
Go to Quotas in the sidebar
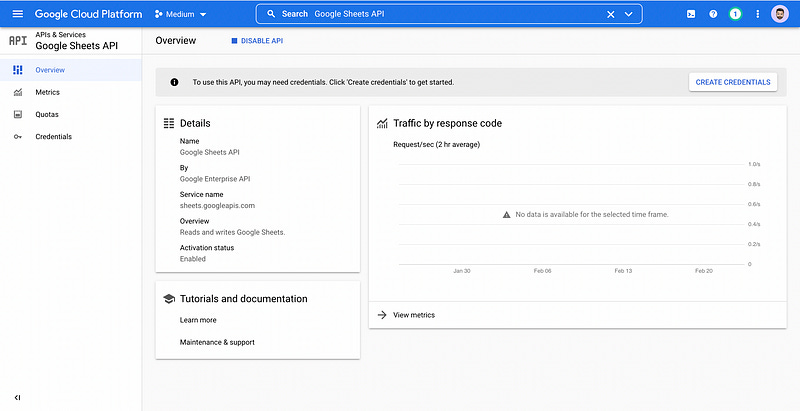pos(47,114)
